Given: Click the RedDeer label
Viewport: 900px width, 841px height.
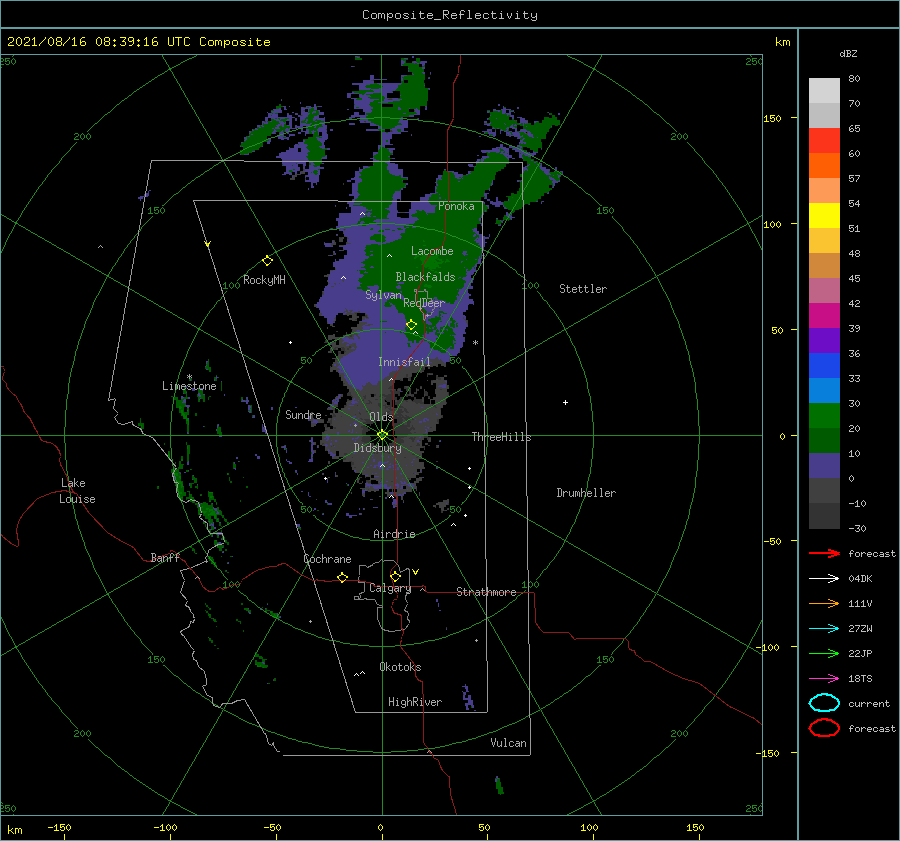Looking at the screenshot, I should [x=424, y=303].
